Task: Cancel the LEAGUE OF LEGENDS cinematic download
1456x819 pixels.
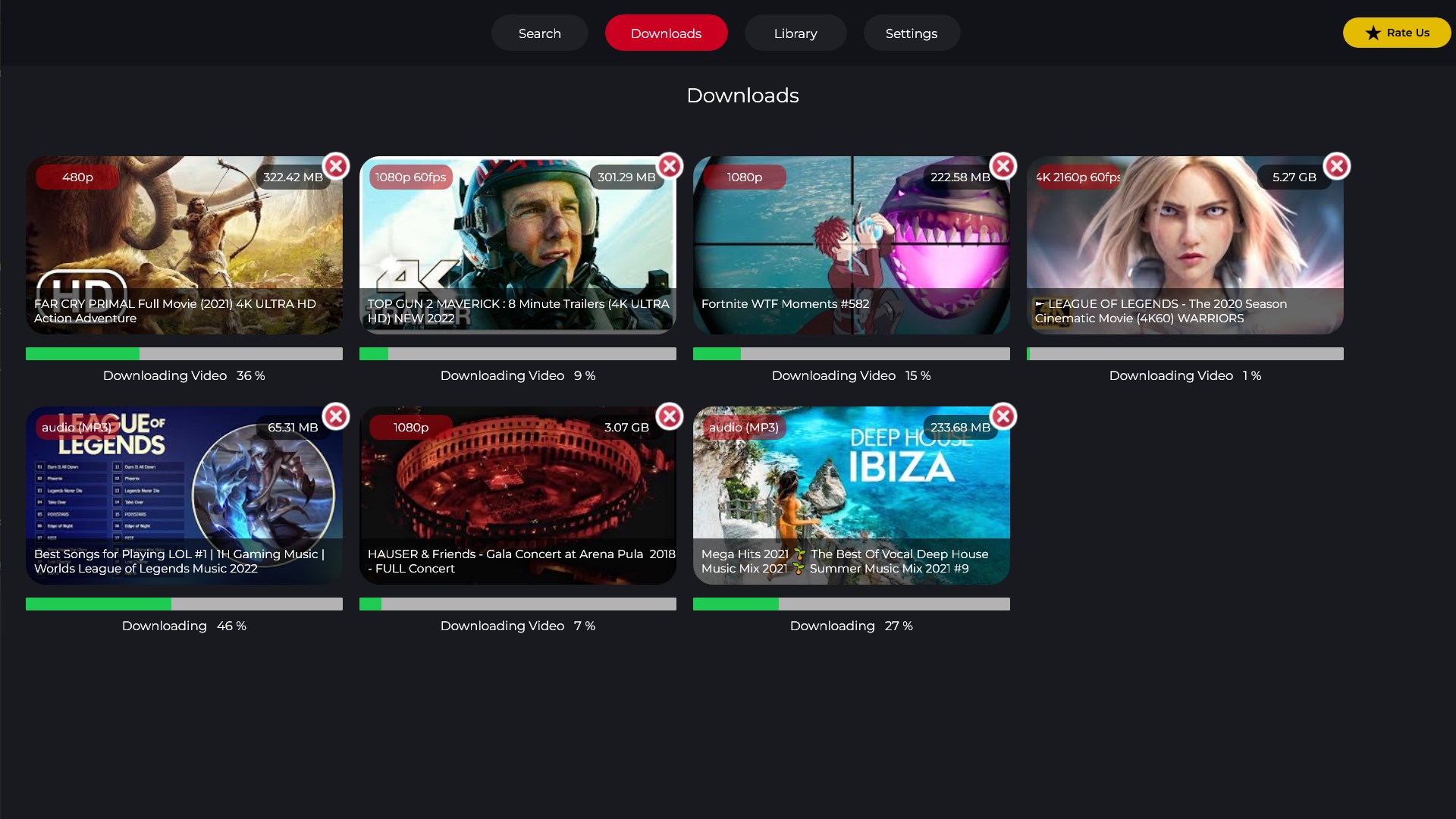Action: tap(1336, 166)
